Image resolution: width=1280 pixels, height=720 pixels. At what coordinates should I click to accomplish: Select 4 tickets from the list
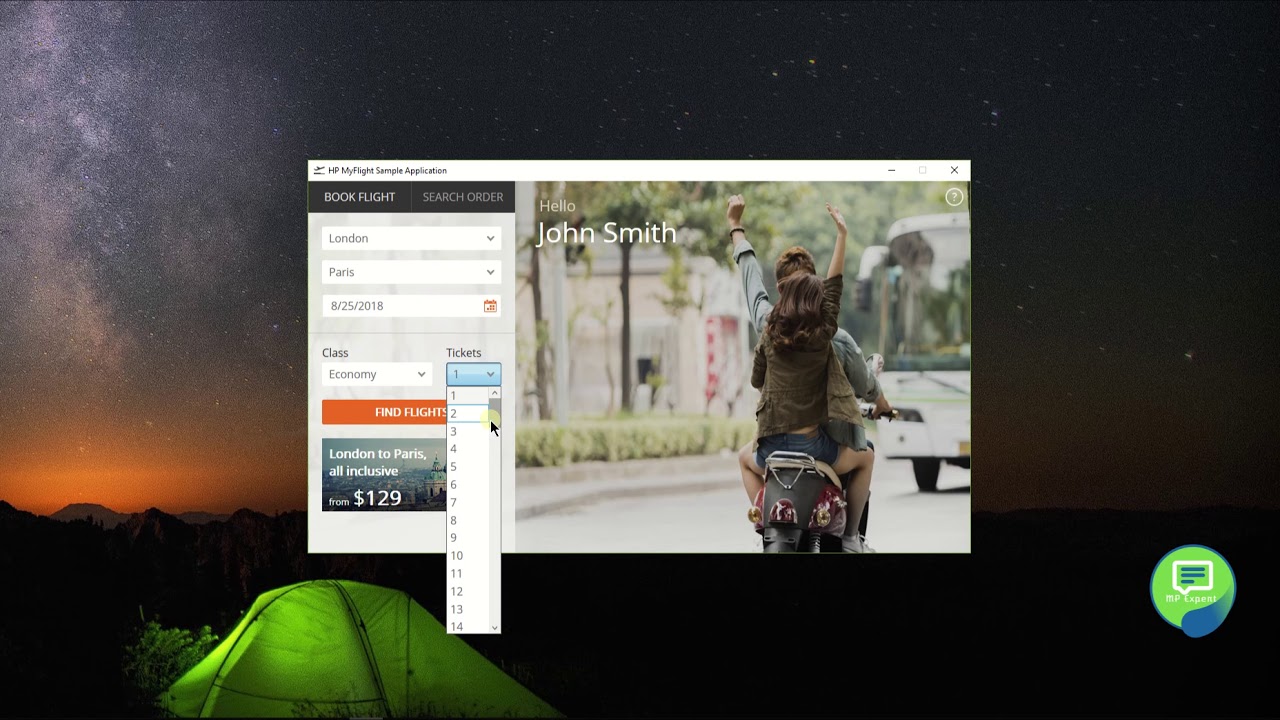[467, 449]
